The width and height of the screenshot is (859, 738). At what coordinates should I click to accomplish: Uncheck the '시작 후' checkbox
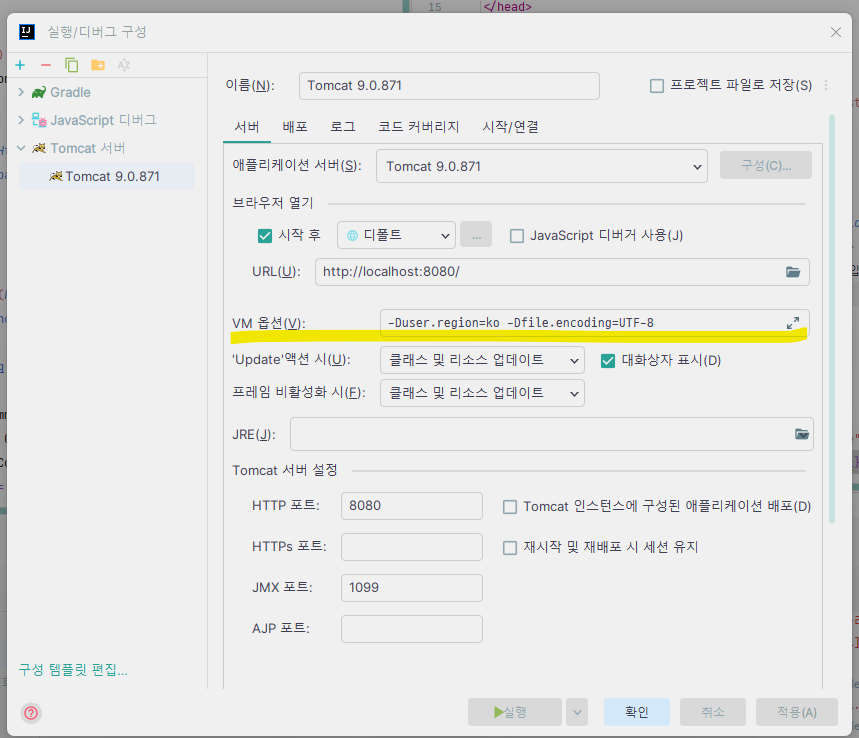pyautogui.click(x=265, y=236)
